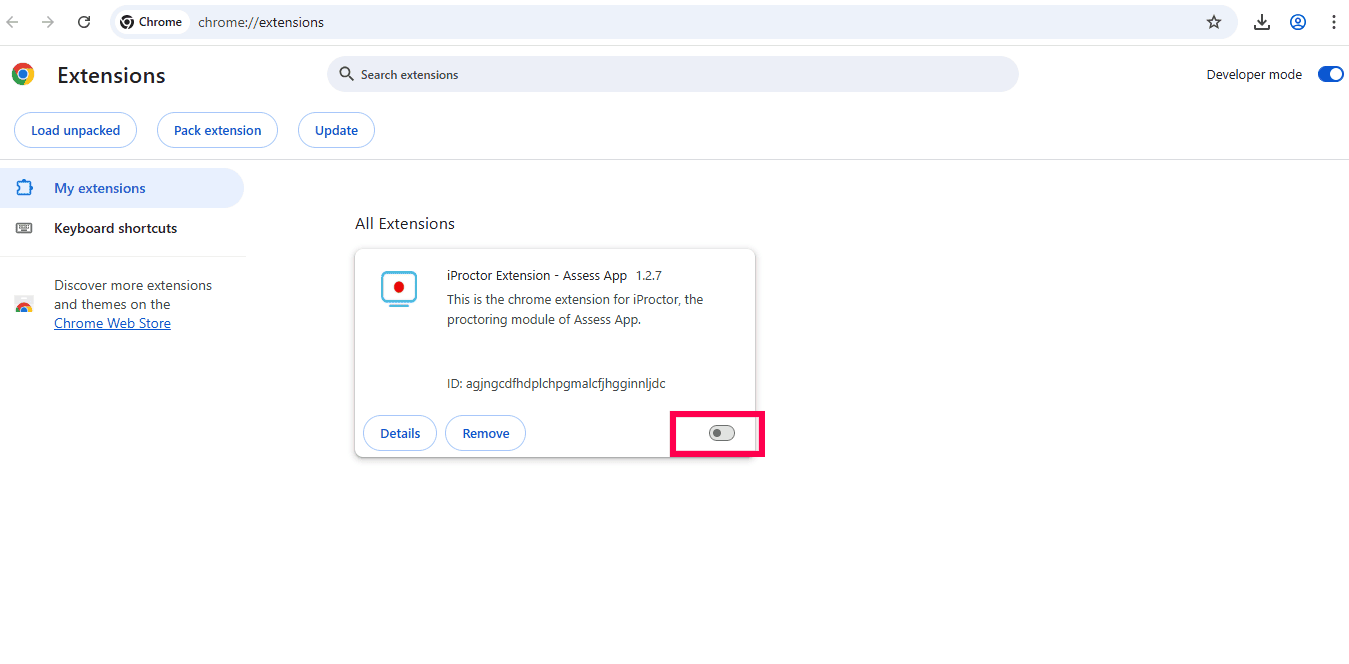The height and width of the screenshot is (664, 1349).
Task: Reload the extensions page
Action: tap(84, 22)
